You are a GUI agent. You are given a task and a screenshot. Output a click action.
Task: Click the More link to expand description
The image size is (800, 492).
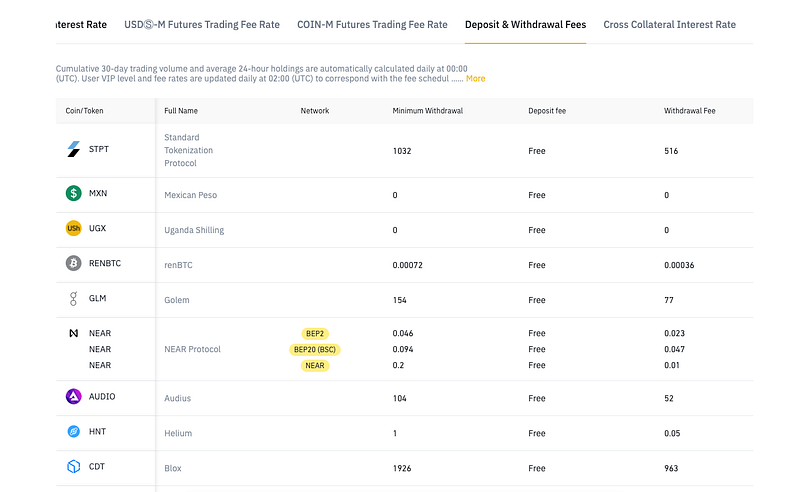coord(475,78)
